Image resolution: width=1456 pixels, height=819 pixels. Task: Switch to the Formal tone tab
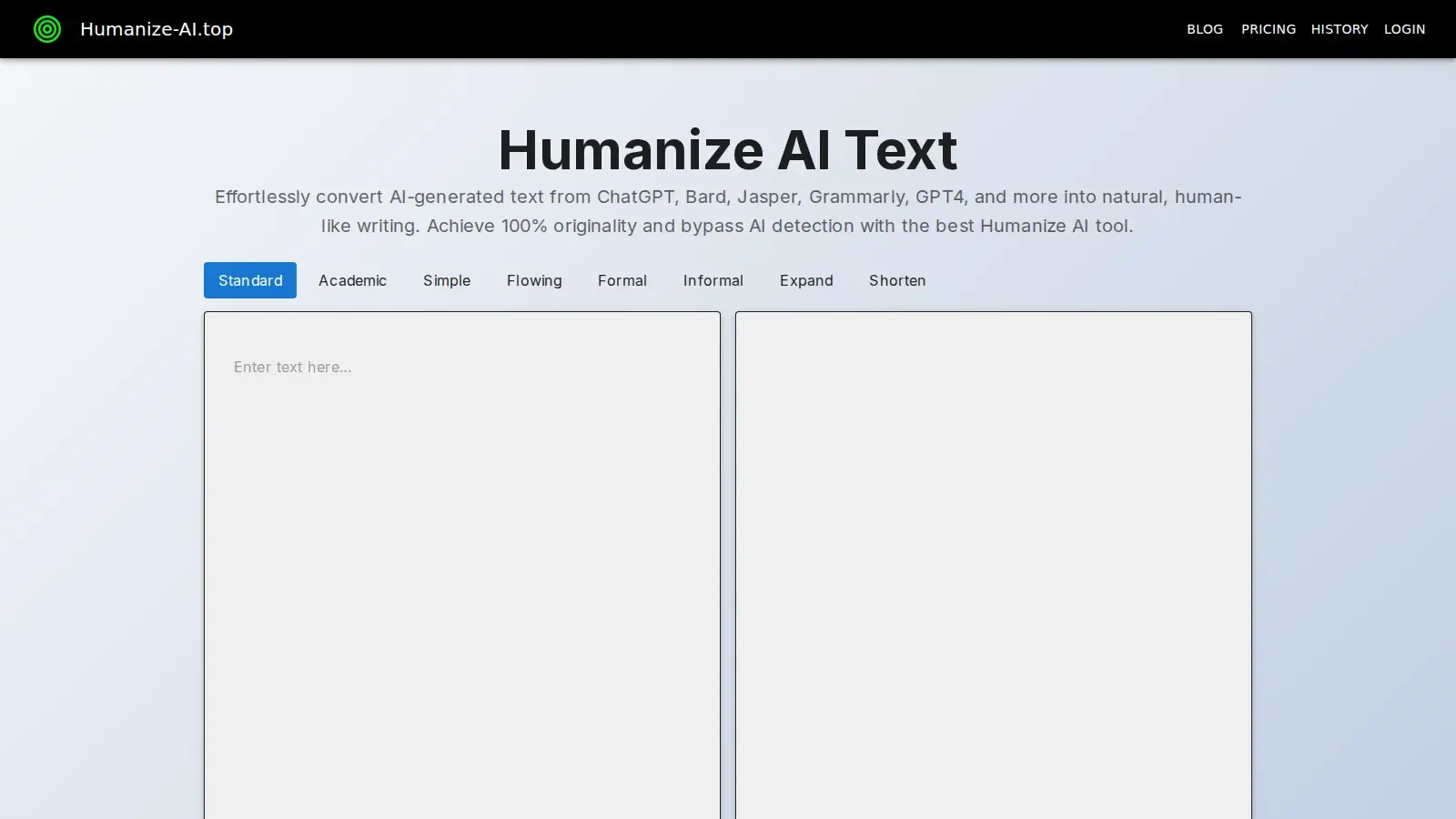(x=622, y=280)
